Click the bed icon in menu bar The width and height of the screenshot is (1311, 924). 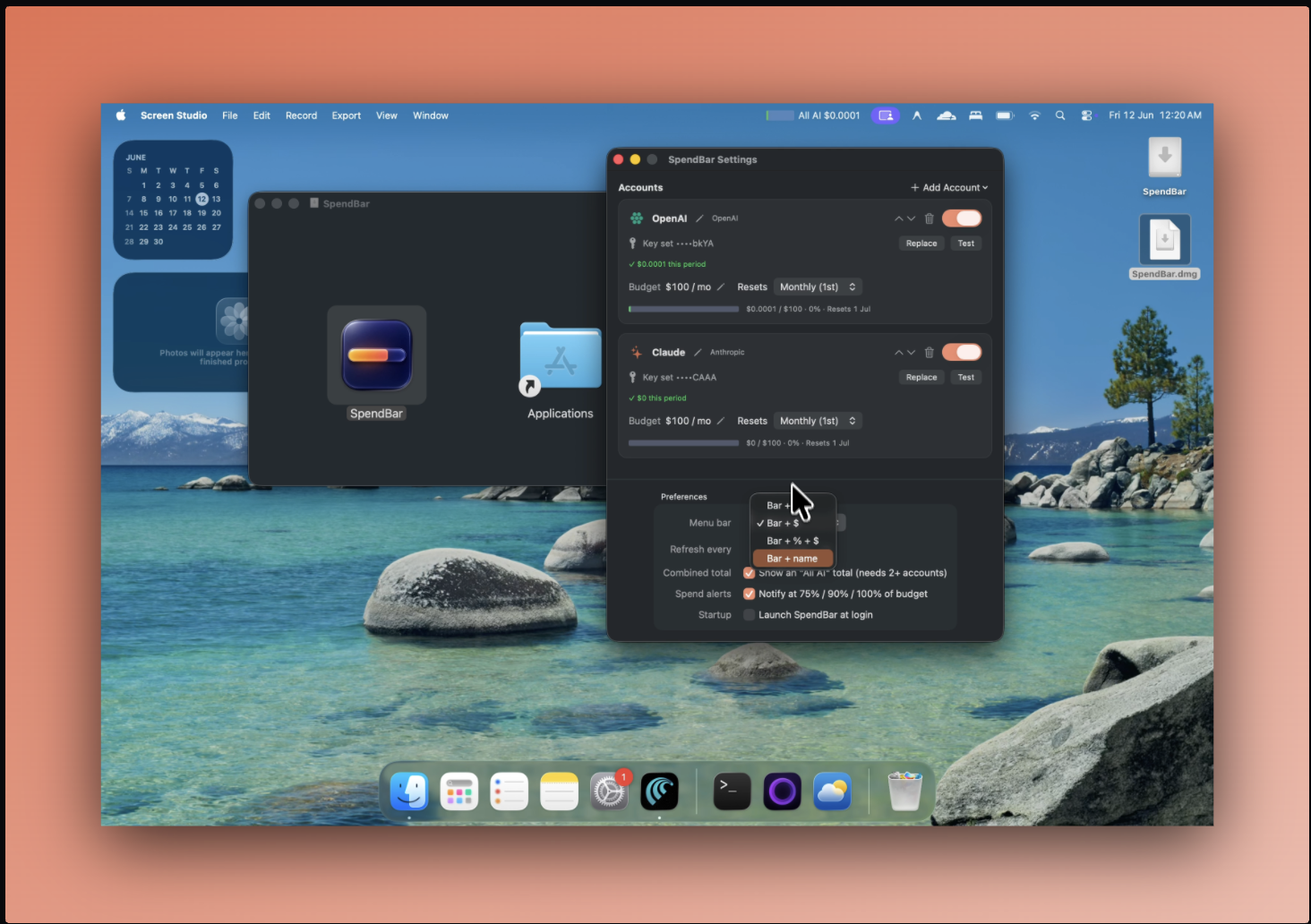click(976, 115)
